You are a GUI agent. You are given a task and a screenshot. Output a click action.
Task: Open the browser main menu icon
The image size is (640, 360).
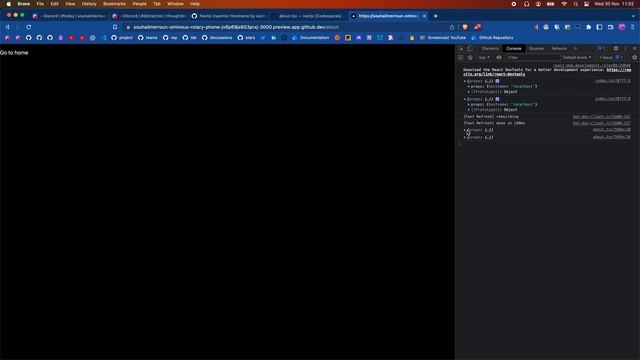(x=633, y=27)
